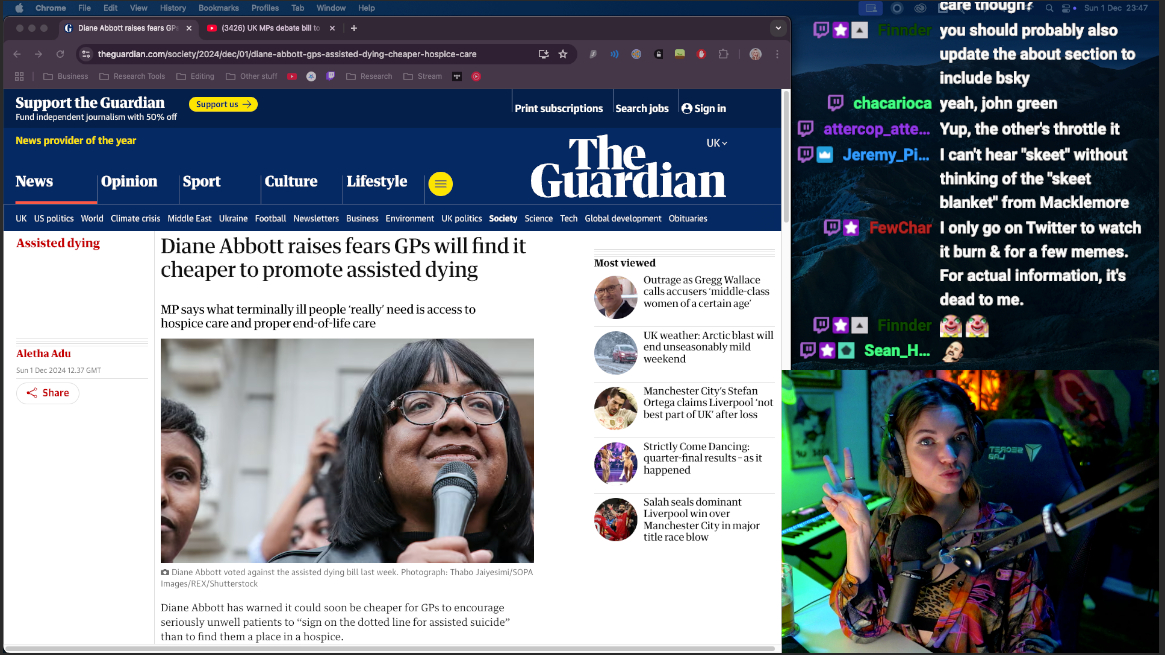Image resolution: width=1165 pixels, height=655 pixels.
Task: Click the Gregg Wallace most viewed thumbnail
Action: pos(615,297)
